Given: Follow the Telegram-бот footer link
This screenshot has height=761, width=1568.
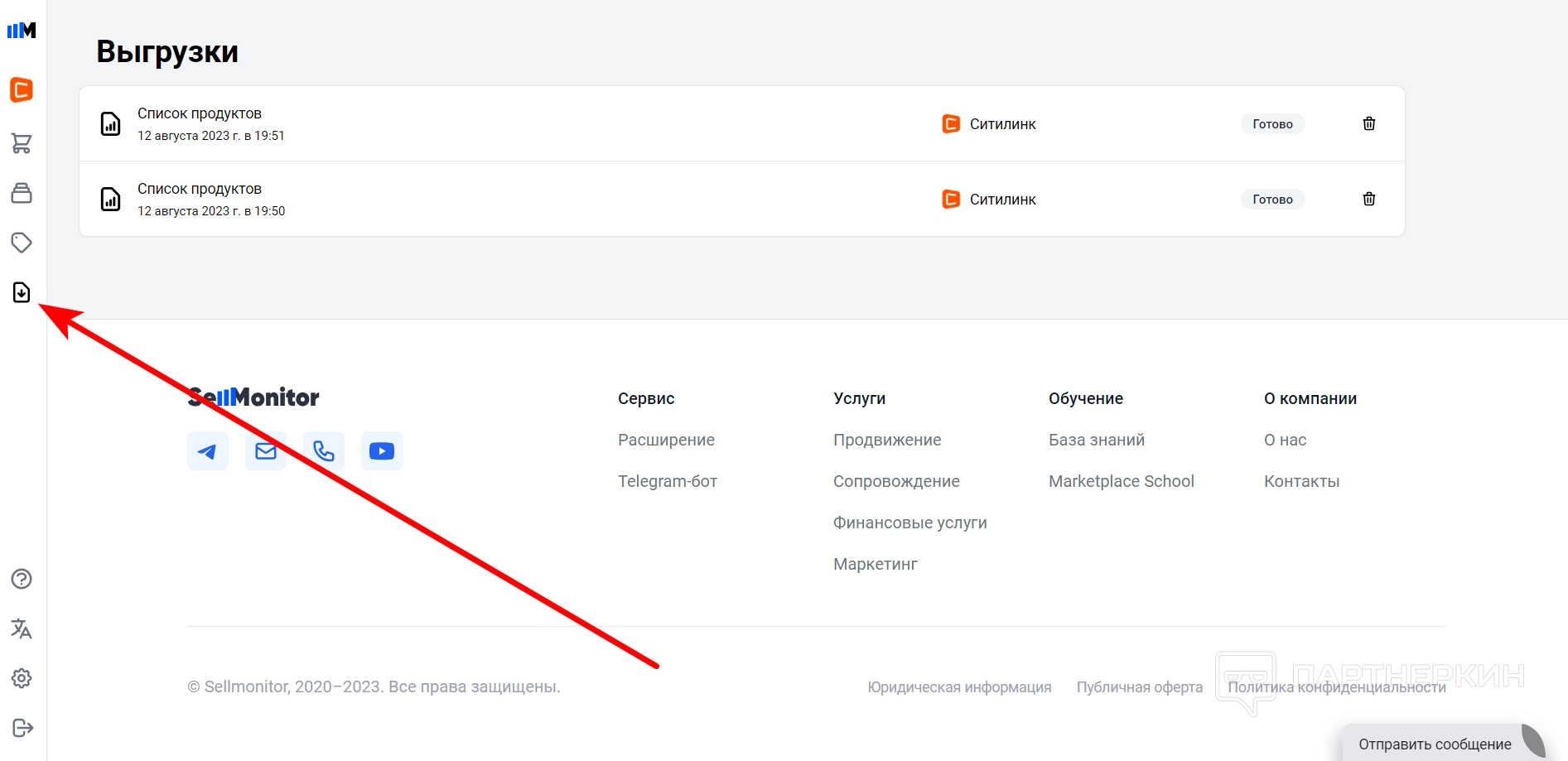Looking at the screenshot, I should (667, 481).
